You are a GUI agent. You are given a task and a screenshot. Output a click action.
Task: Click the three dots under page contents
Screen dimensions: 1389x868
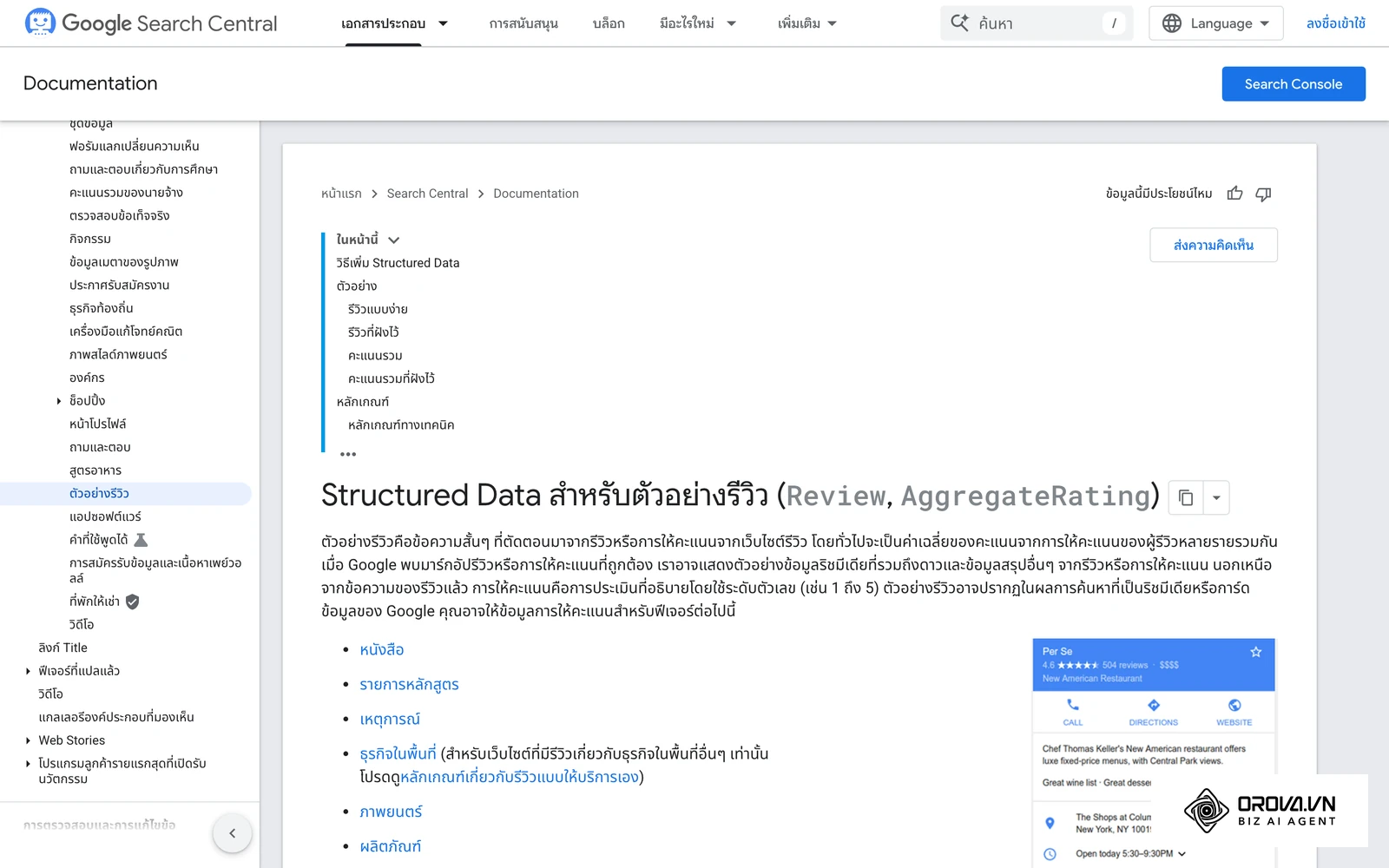pyautogui.click(x=348, y=454)
